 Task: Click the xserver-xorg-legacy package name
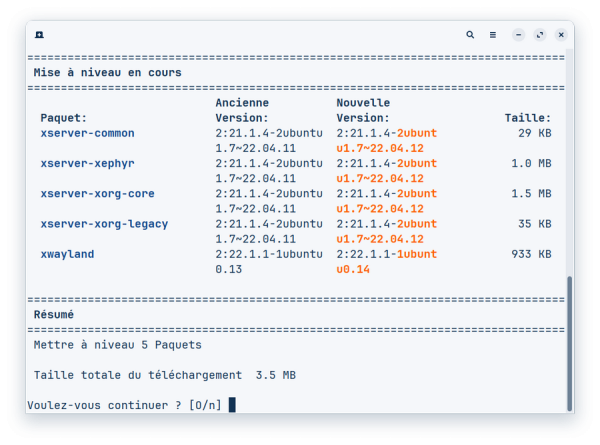(x=104, y=223)
